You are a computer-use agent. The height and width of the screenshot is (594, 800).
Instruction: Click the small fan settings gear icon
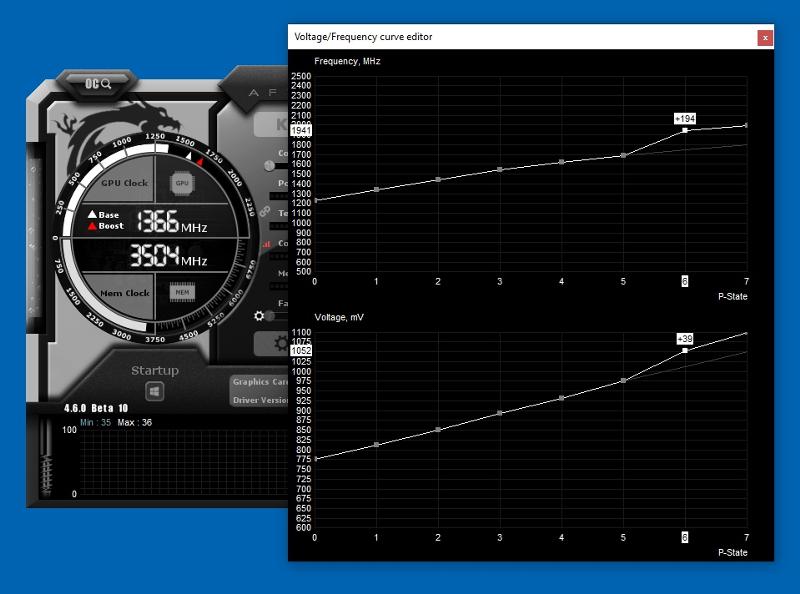tap(258, 317)
